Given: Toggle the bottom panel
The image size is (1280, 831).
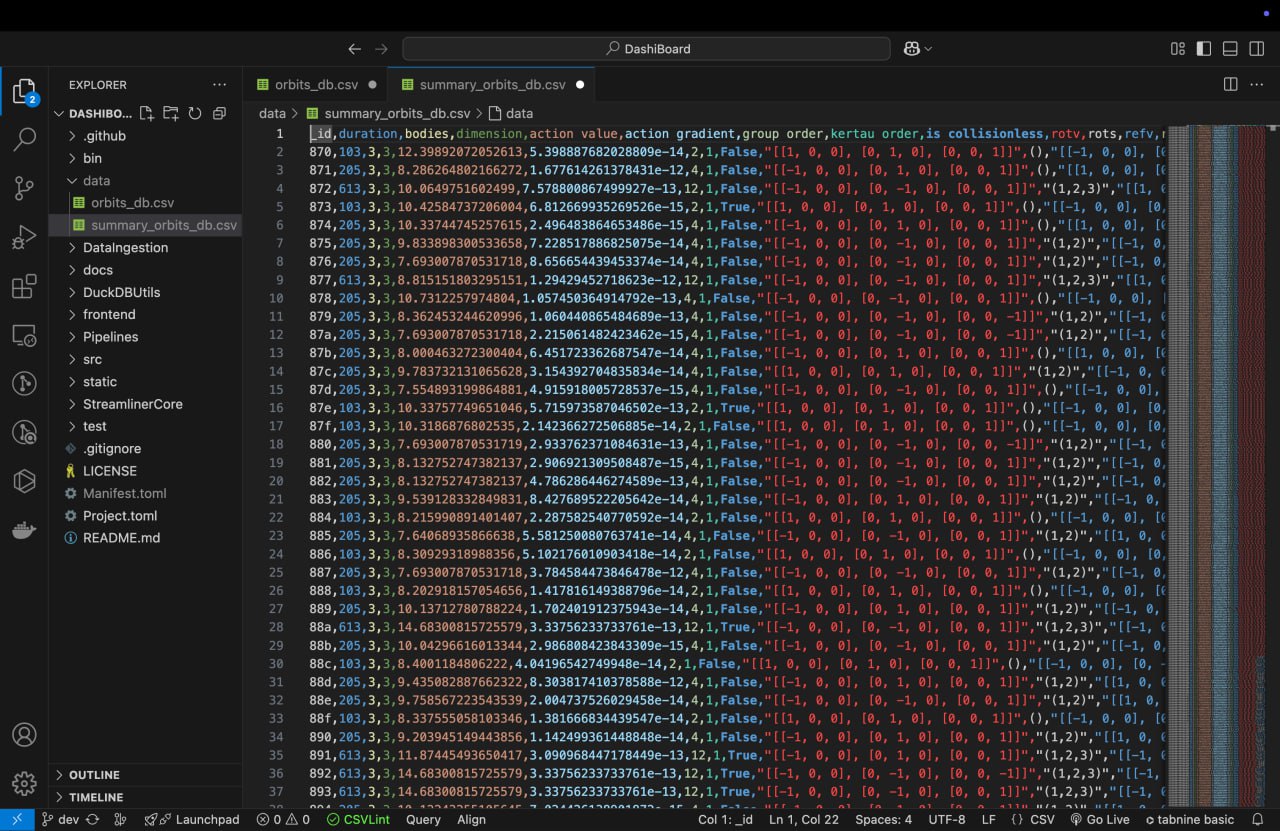Looking at the screenshot, I should click(x=1230, y=48).
